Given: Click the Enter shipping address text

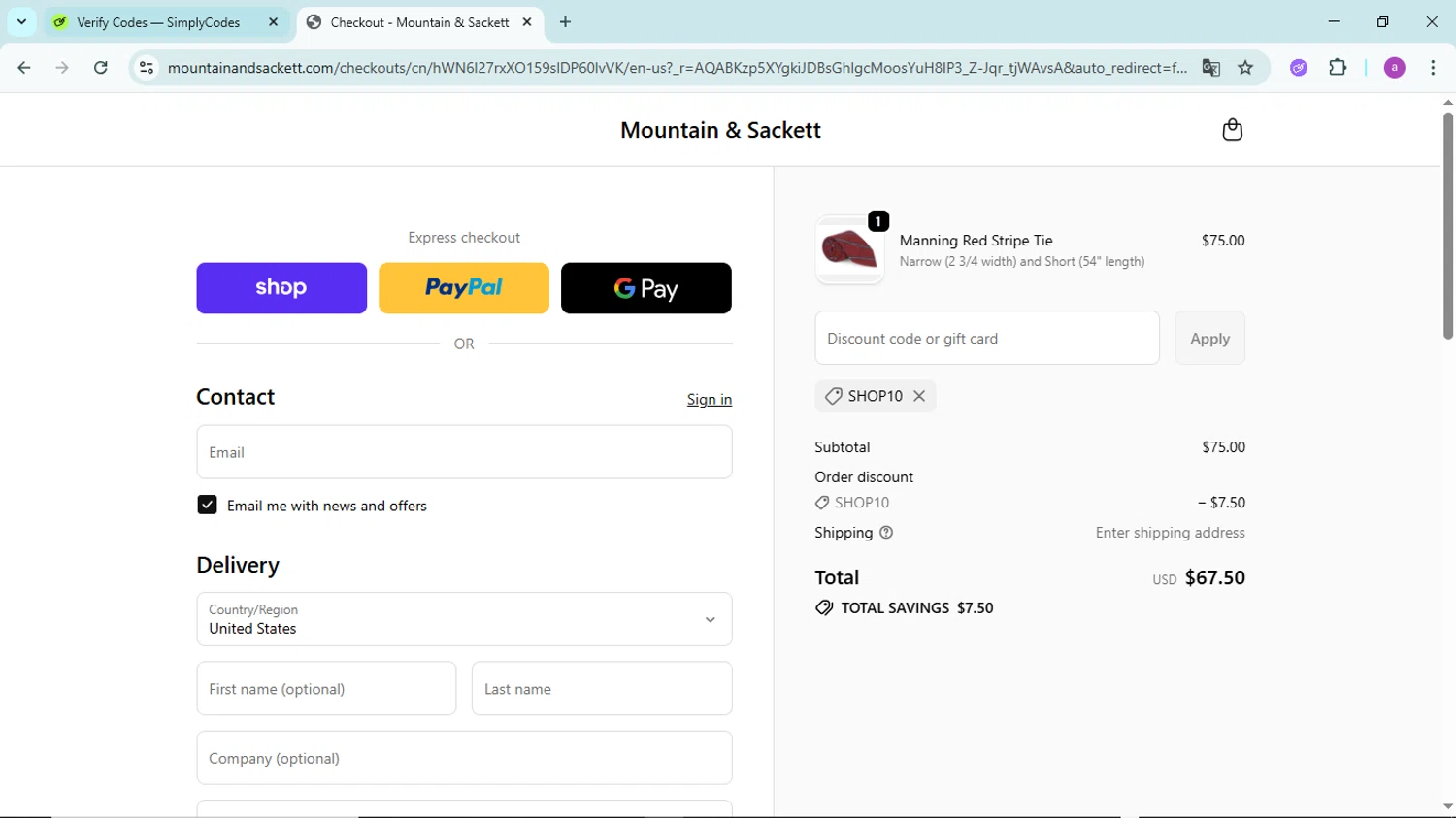Looking at the screenshot, I should [1170, 533].
